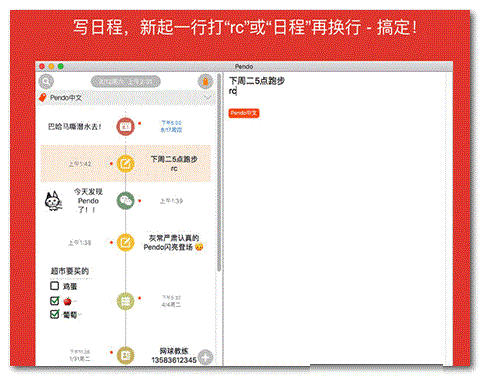Minimize the Pendo window with the yellow button
Image resolution: width=481 pixels, height=377 pixels.
pos(51,66)
